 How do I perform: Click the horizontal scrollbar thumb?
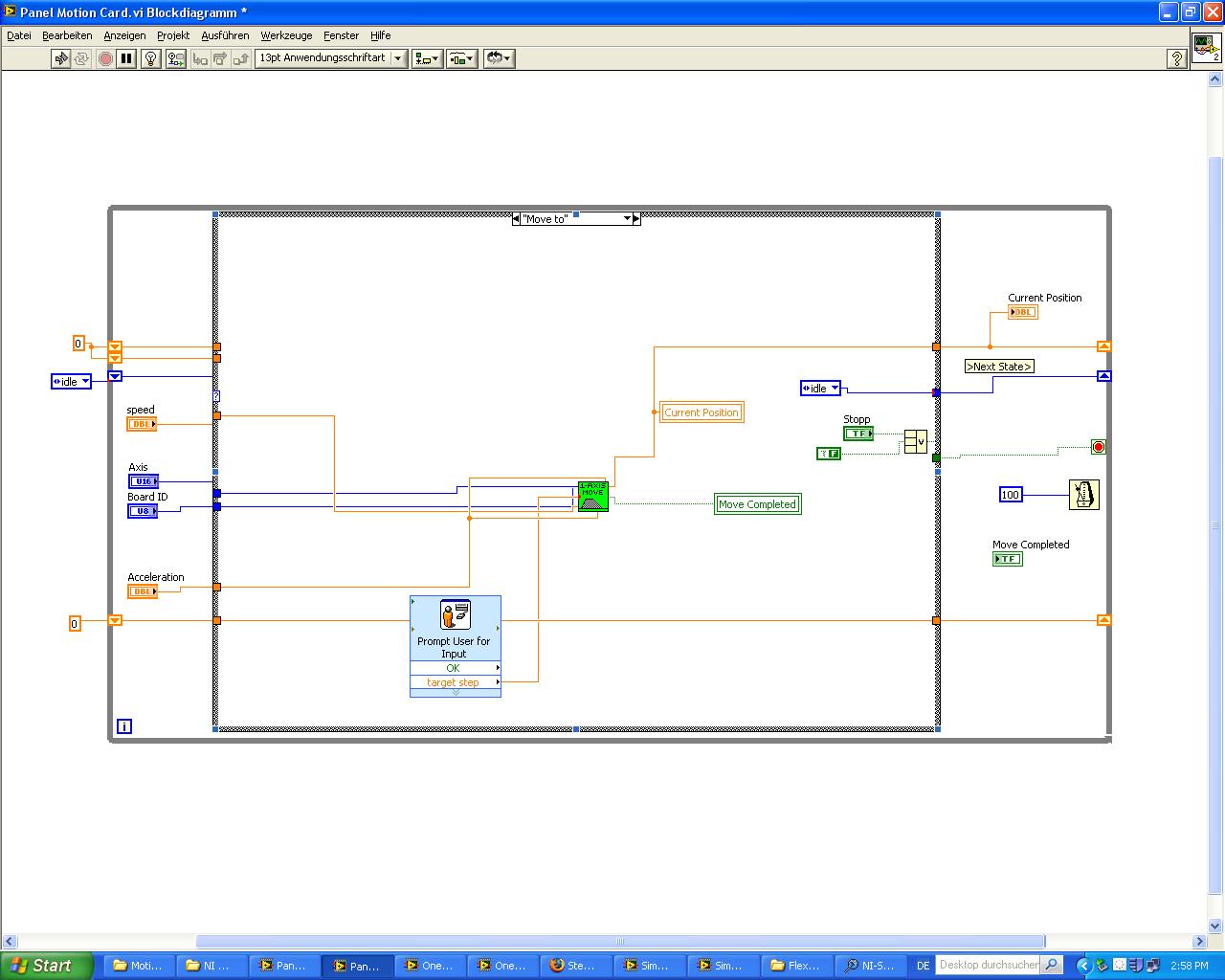pos(620,941)
